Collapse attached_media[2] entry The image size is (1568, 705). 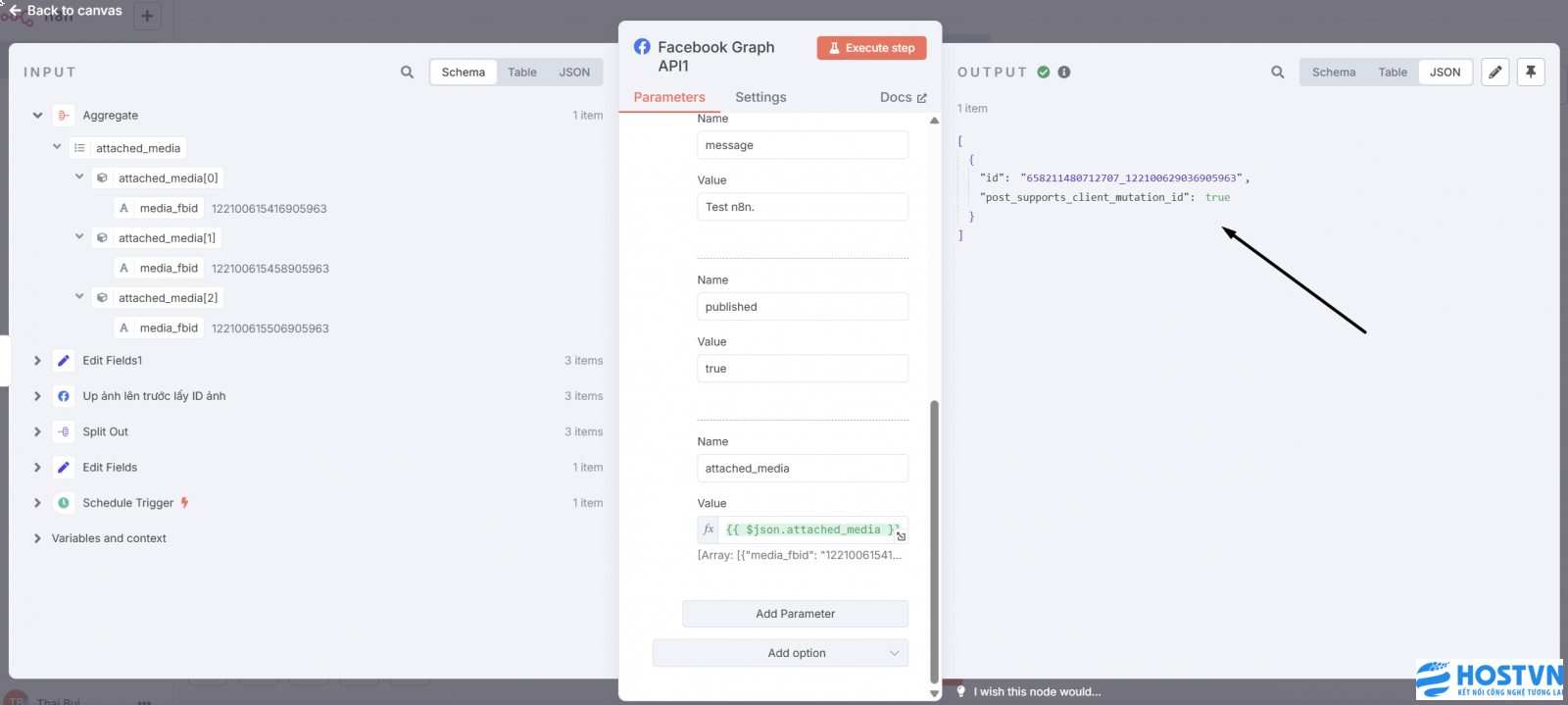79,297
